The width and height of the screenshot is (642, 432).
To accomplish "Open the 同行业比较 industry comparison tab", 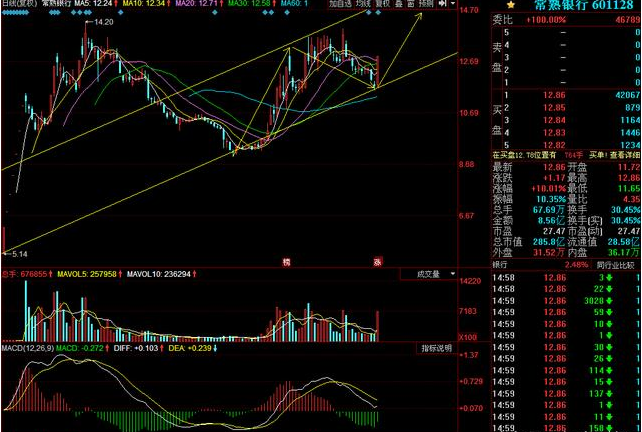I will [x=616, y=264].
